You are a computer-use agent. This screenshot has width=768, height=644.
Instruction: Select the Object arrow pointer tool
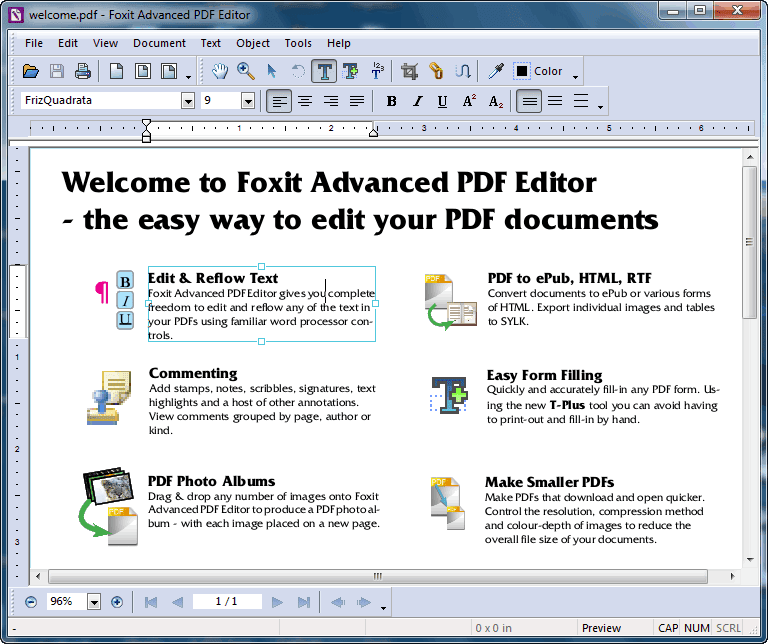272,72
